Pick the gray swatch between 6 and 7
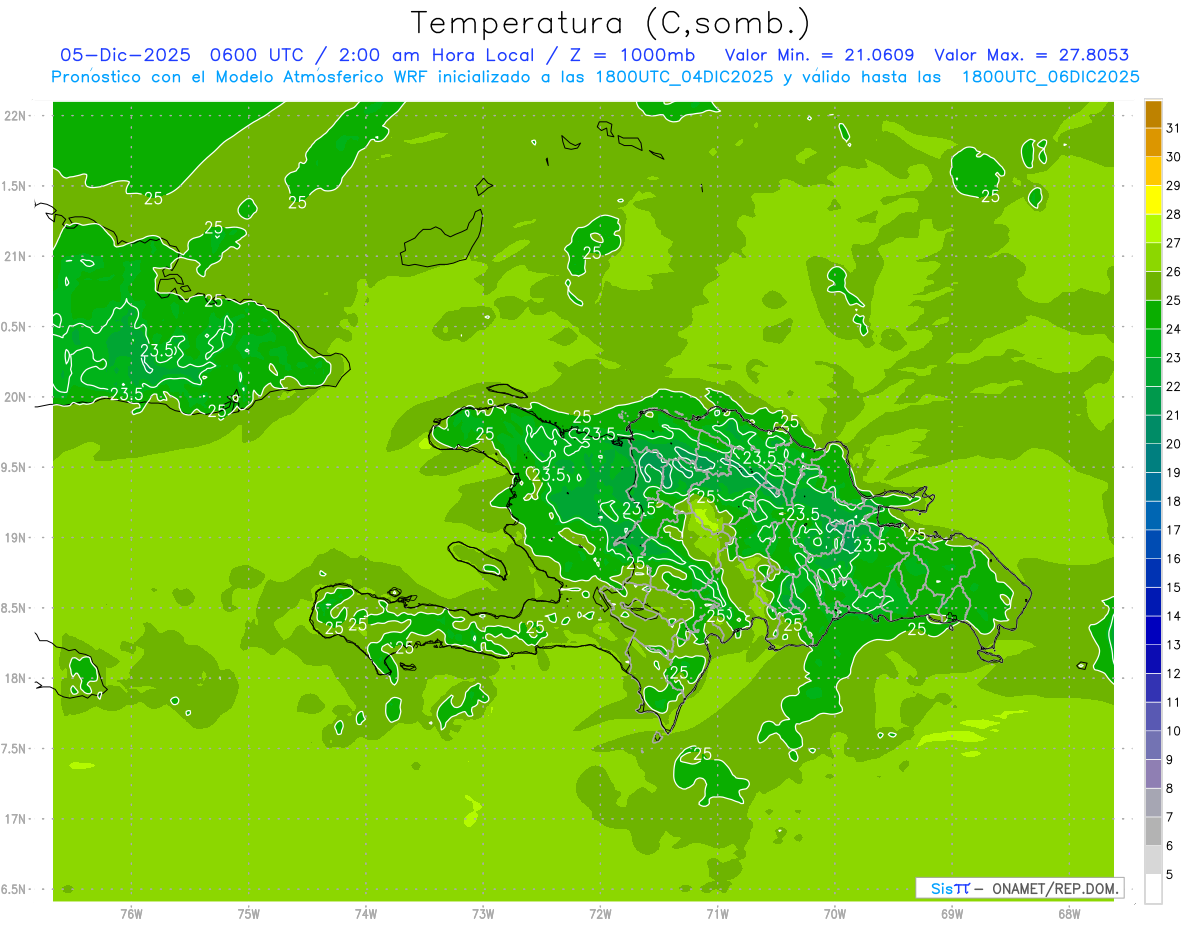This screenshot has width=1200, height=927. [x=1153, y=831]
